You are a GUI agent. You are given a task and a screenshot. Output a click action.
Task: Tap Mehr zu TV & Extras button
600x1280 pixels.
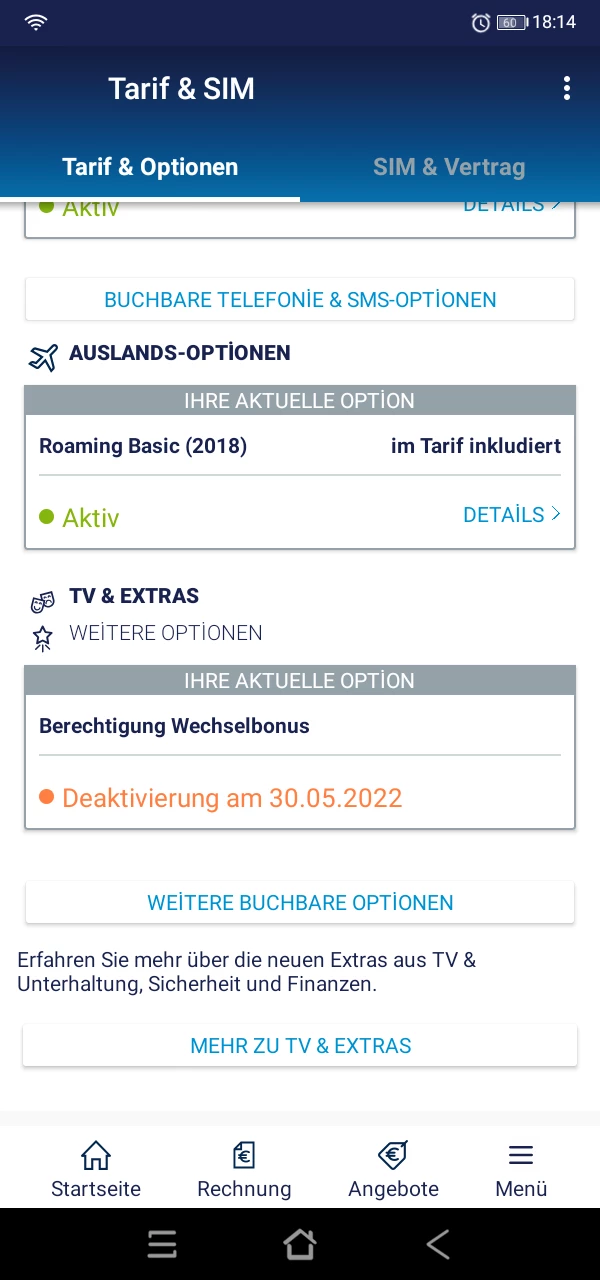(x=300, y=1046)
